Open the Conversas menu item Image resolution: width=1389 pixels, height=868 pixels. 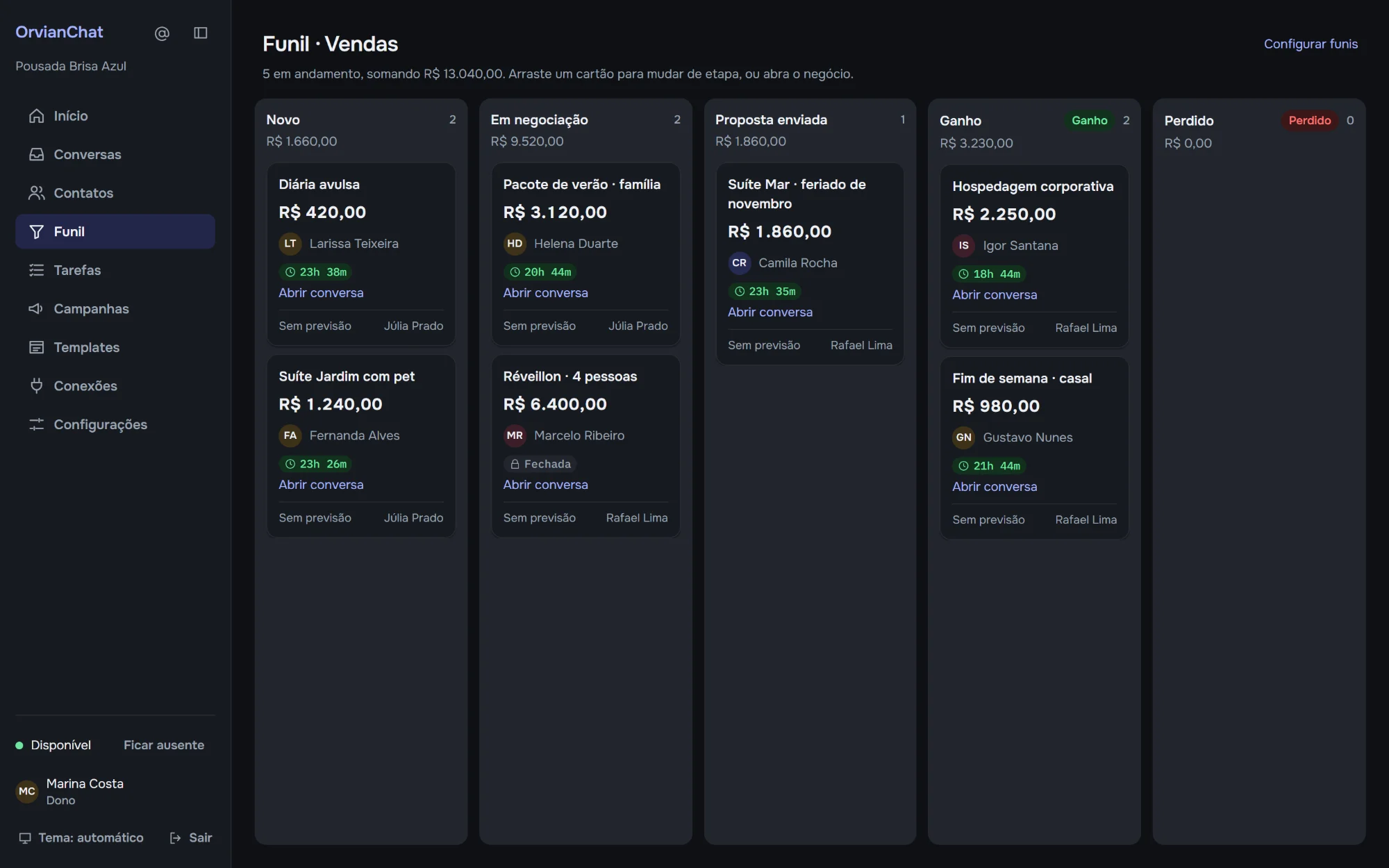[115, 154]
